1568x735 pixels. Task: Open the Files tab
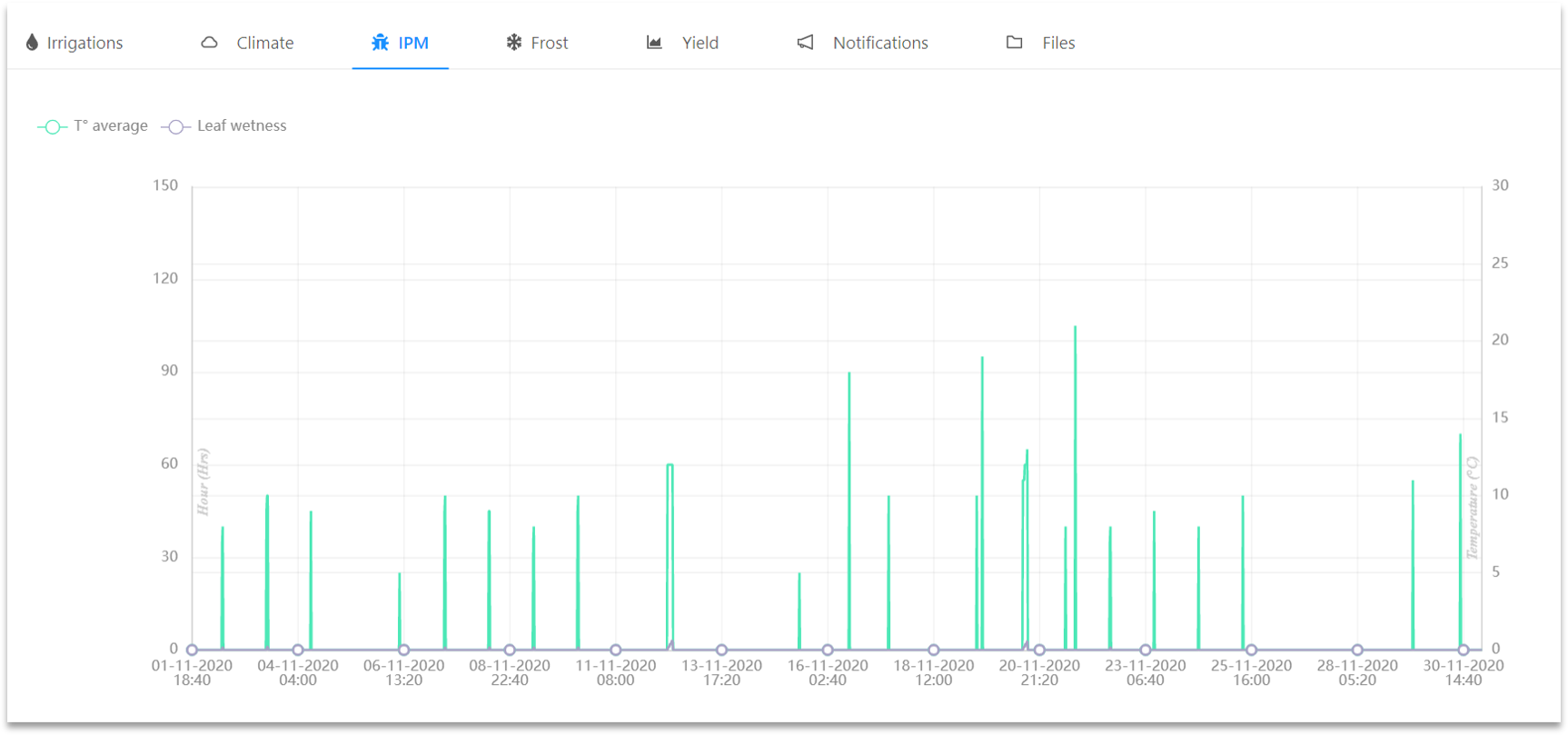1041,43
